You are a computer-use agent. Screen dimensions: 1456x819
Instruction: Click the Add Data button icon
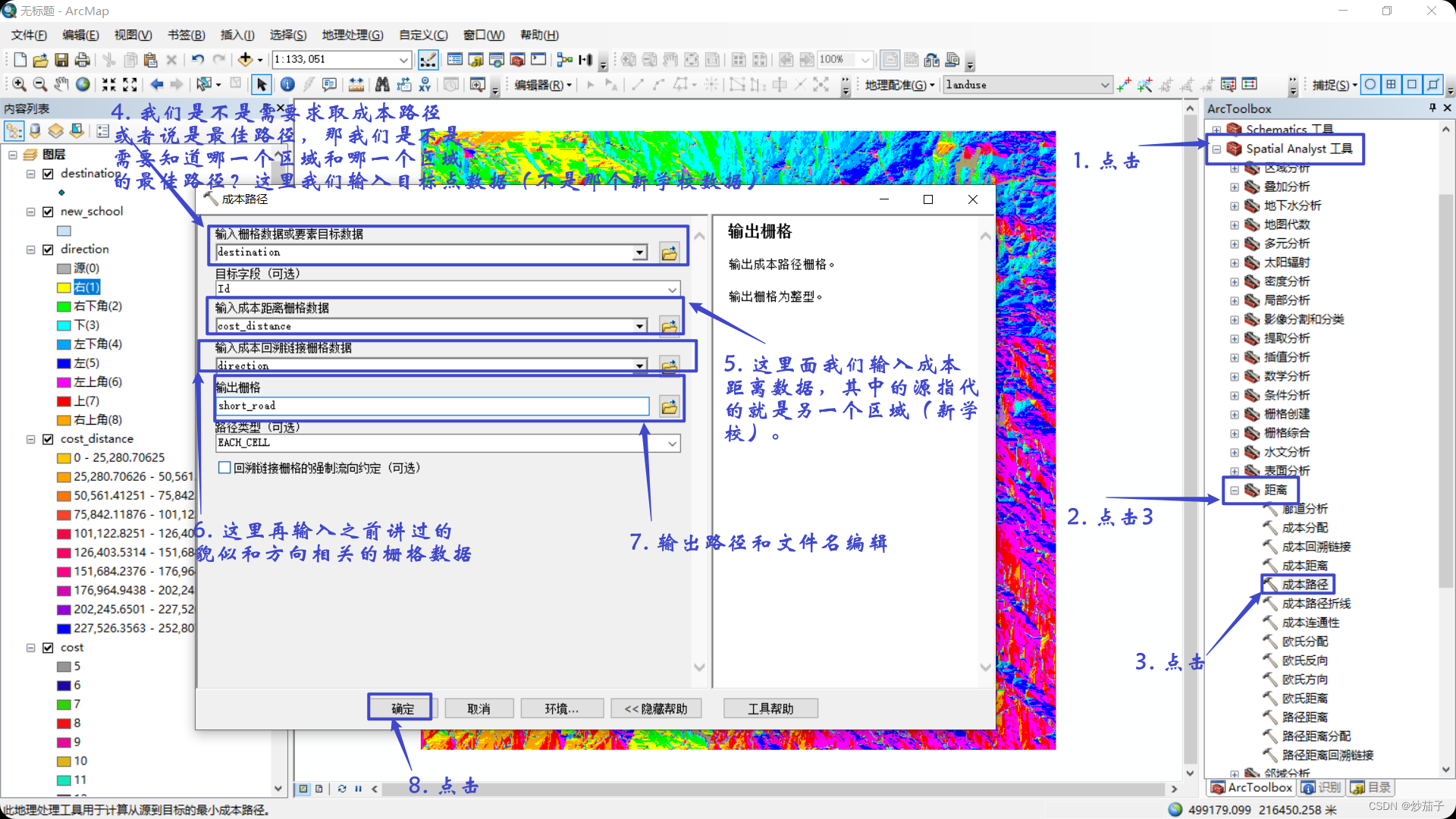(x=245, y=60)
